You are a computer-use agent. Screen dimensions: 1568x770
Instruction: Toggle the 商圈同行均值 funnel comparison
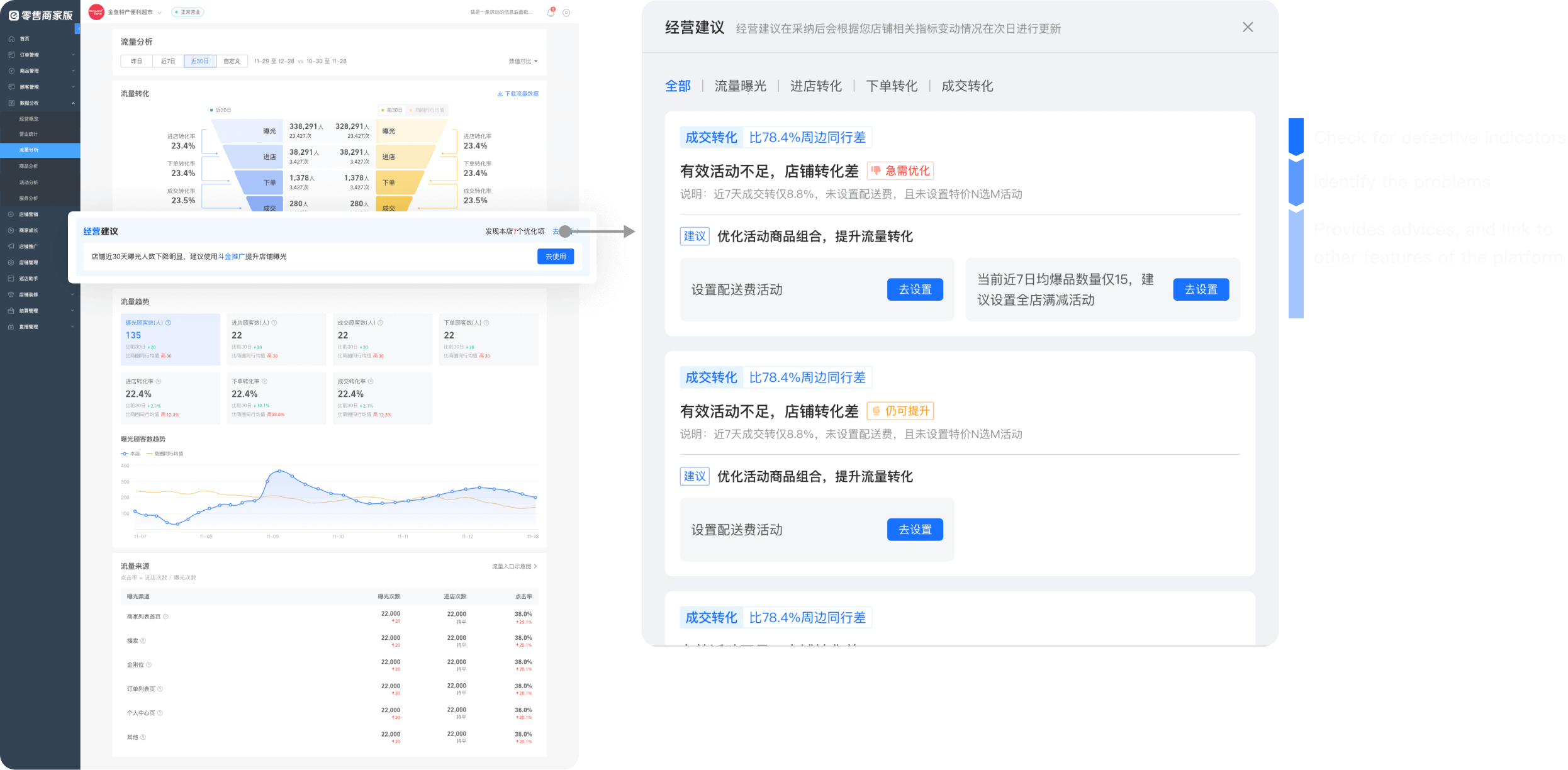tap(427, 110)
